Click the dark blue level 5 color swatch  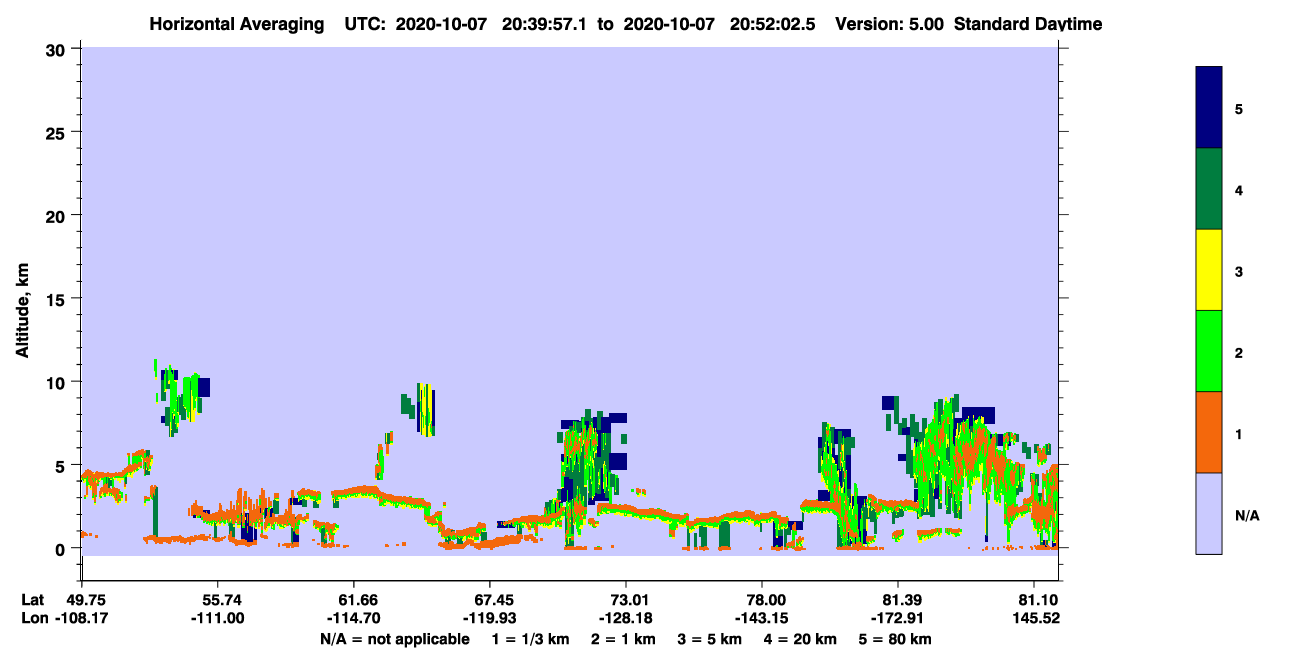(x=1209, y=108)
